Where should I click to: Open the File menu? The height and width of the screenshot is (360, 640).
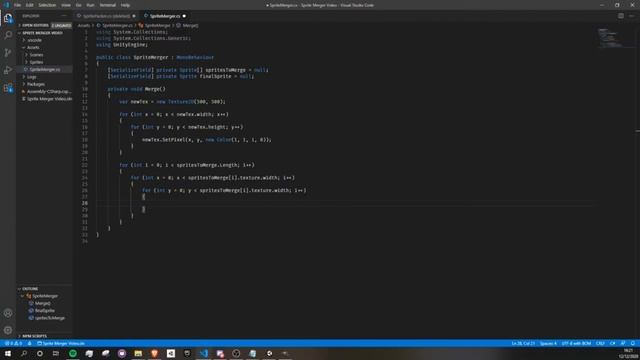click(x=17, y=5)
